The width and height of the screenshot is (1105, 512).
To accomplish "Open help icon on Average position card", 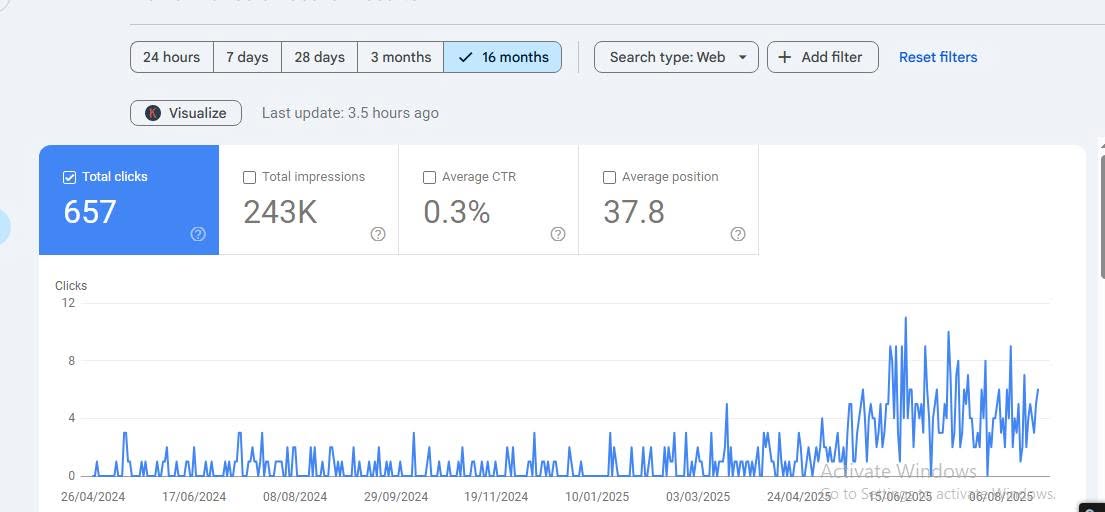I will [x=738, y=235].
